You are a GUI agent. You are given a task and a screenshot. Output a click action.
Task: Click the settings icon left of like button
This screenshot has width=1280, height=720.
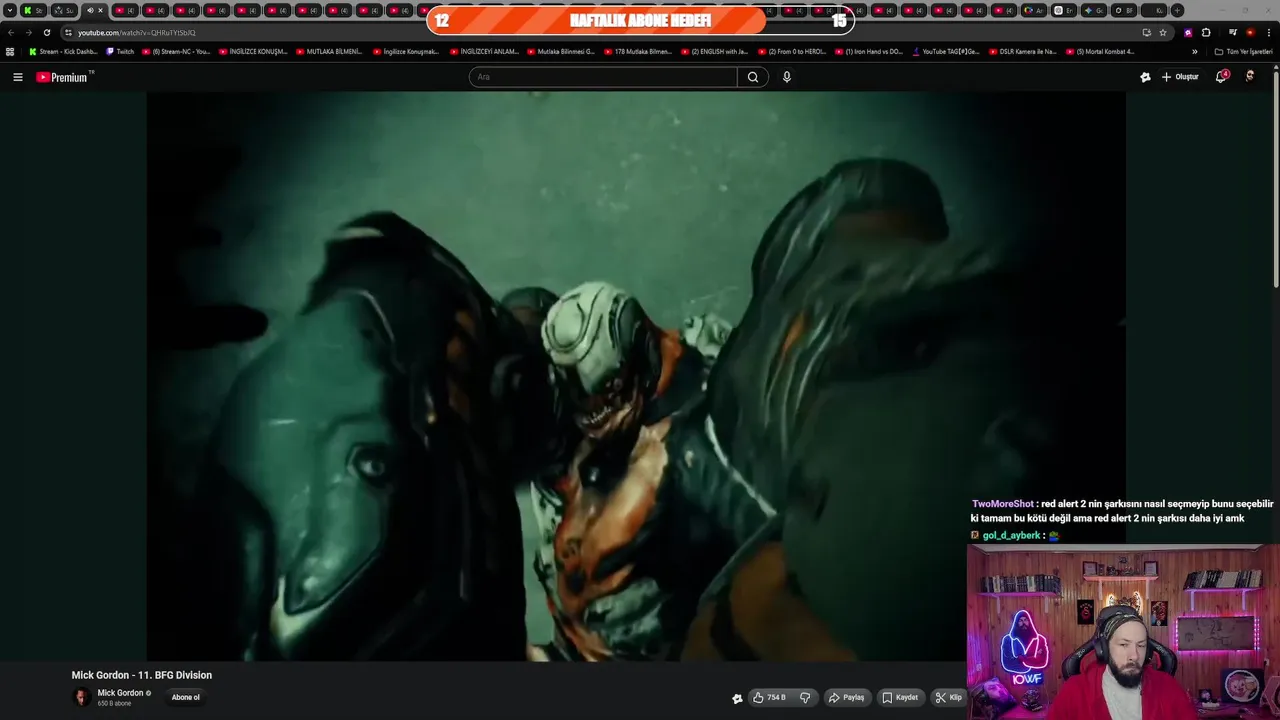(737, 698)
